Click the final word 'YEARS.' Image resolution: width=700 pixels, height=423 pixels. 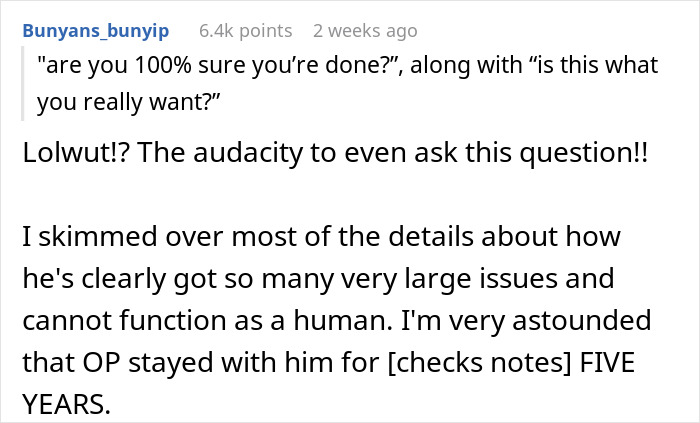tap(66, 404)
